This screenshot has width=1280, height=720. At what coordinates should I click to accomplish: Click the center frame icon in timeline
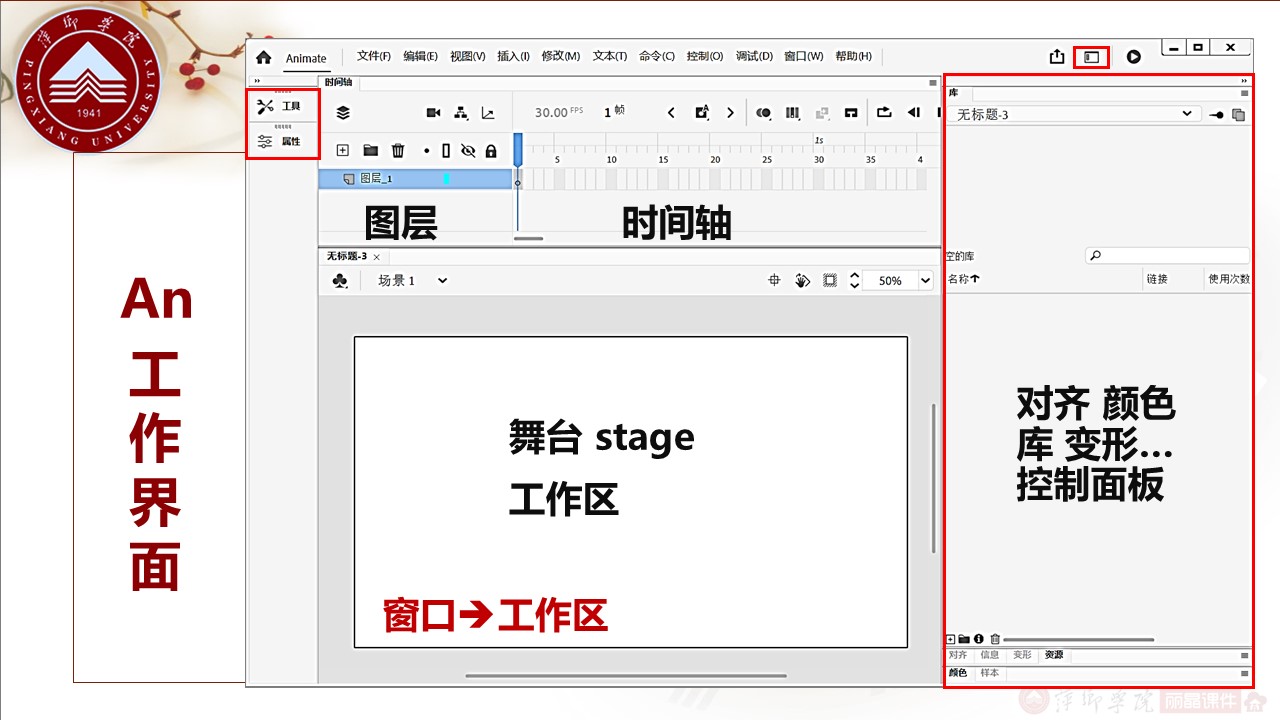pos(851,113)
